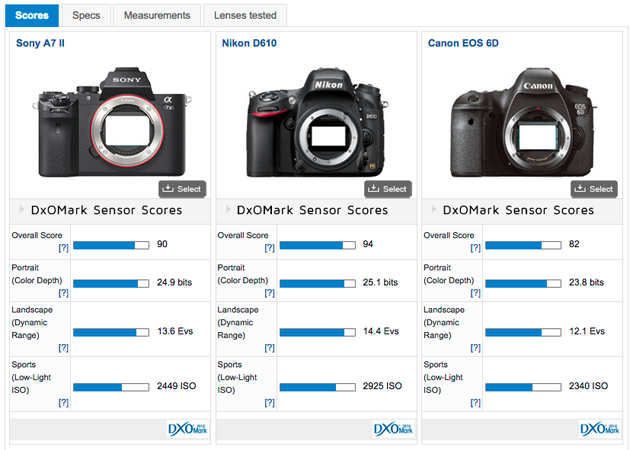
Task: Open Portrait help [?] for Canon EOS 6D
Action: pyautogui.click(x=475, y=293)
